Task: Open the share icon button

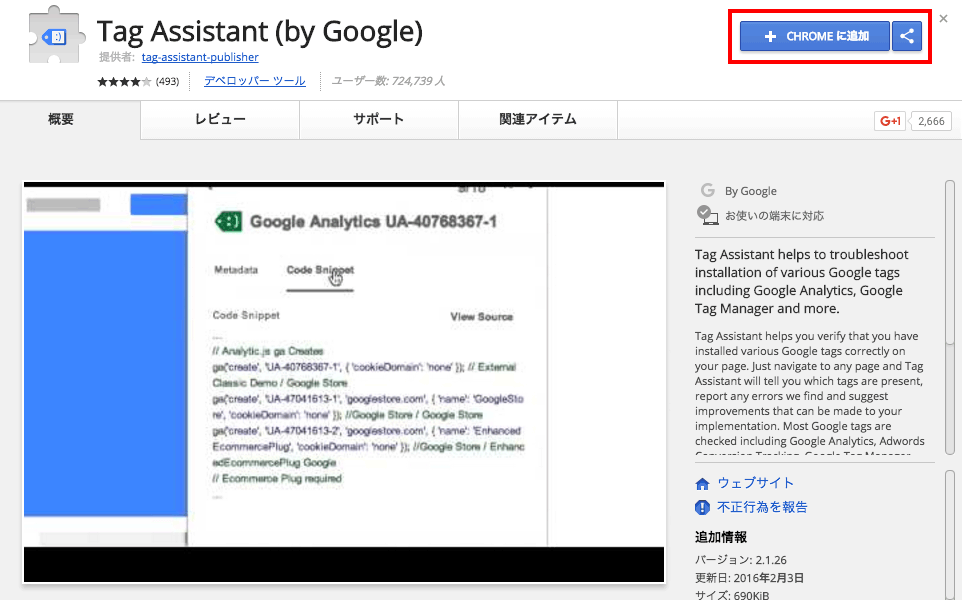Action: tap(907, 36)
